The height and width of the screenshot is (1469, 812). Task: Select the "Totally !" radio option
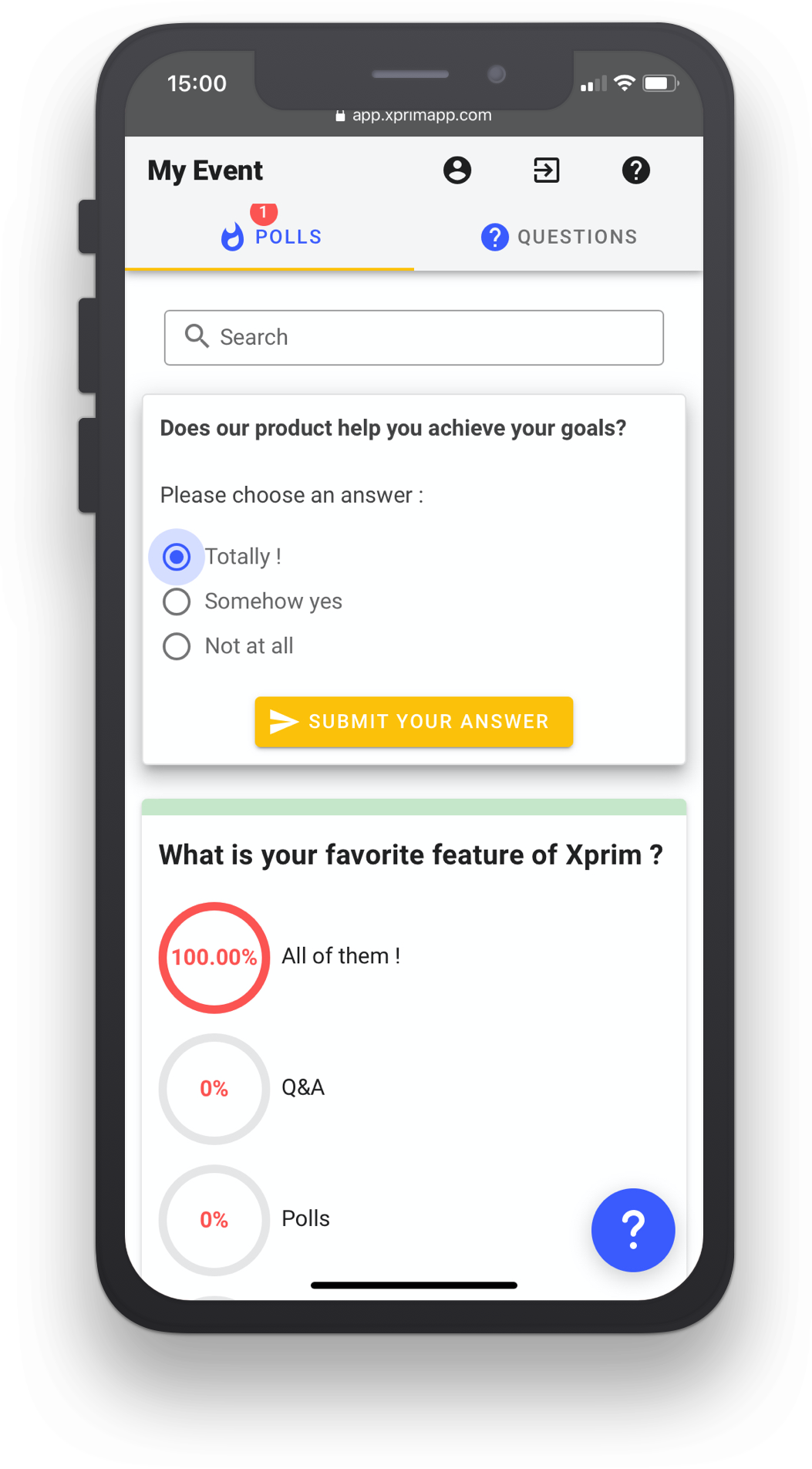[x=177, y=557]
